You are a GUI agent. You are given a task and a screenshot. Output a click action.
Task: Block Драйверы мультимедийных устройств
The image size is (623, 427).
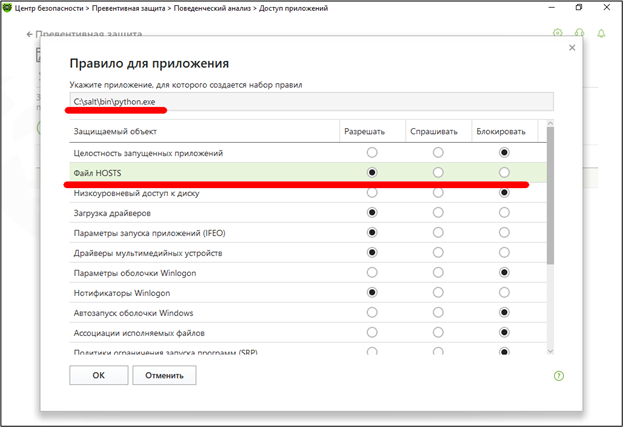(504, 252)
